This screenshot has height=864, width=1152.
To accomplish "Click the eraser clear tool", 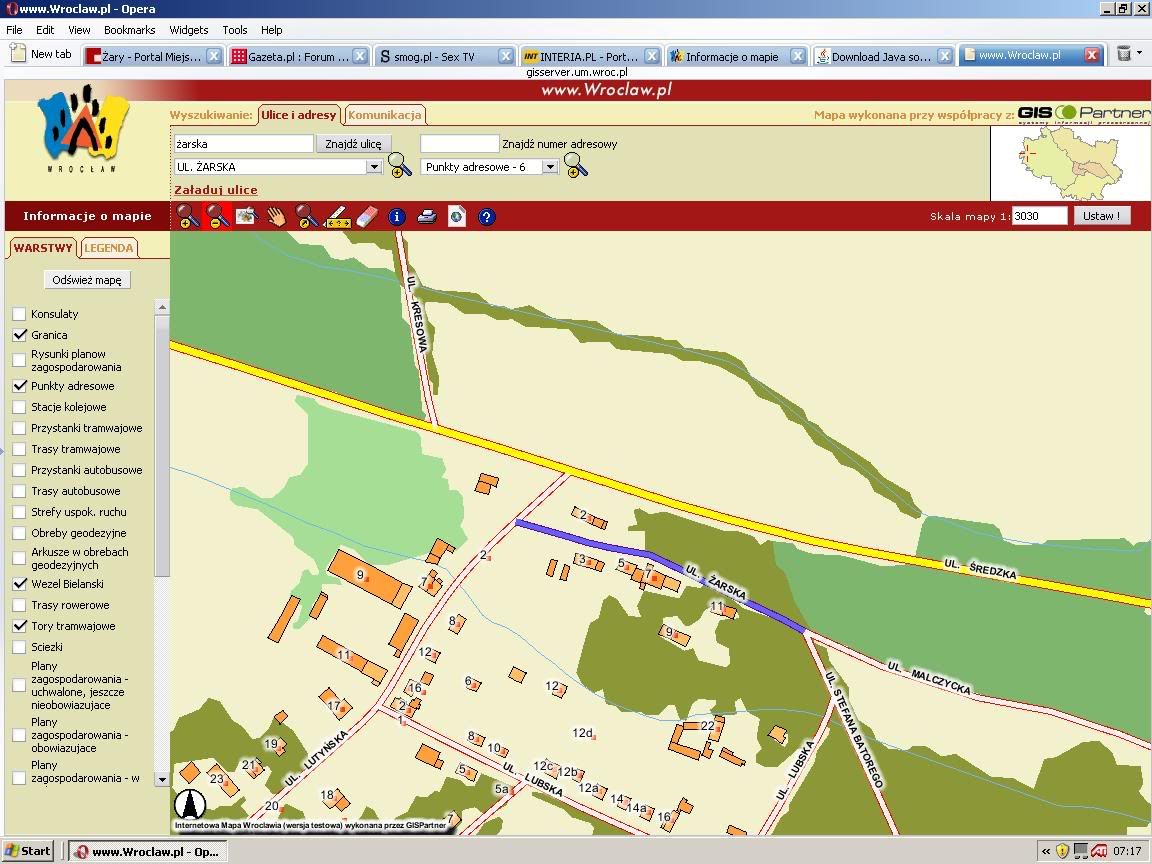I will [367, 216].
